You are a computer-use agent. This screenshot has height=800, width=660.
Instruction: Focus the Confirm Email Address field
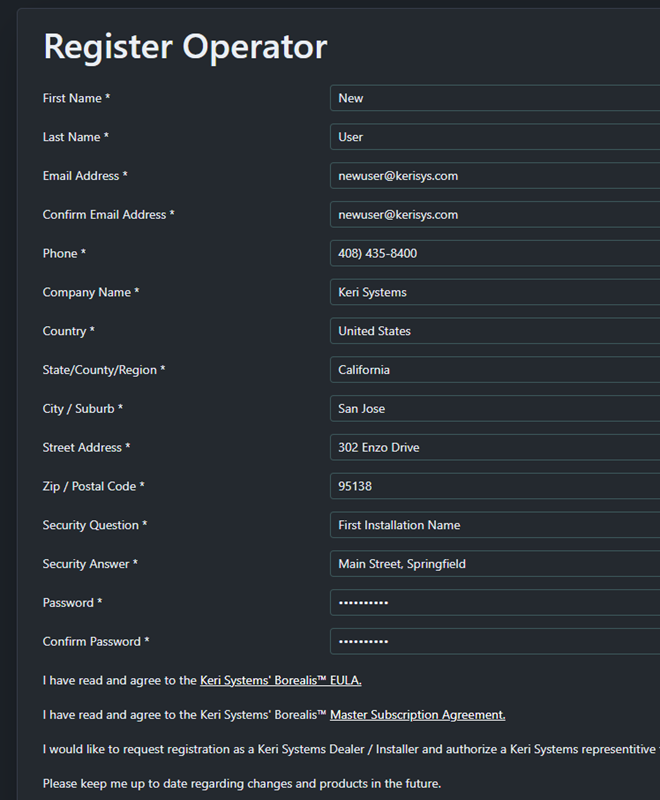pyautogui.click(x=495, y=214)
